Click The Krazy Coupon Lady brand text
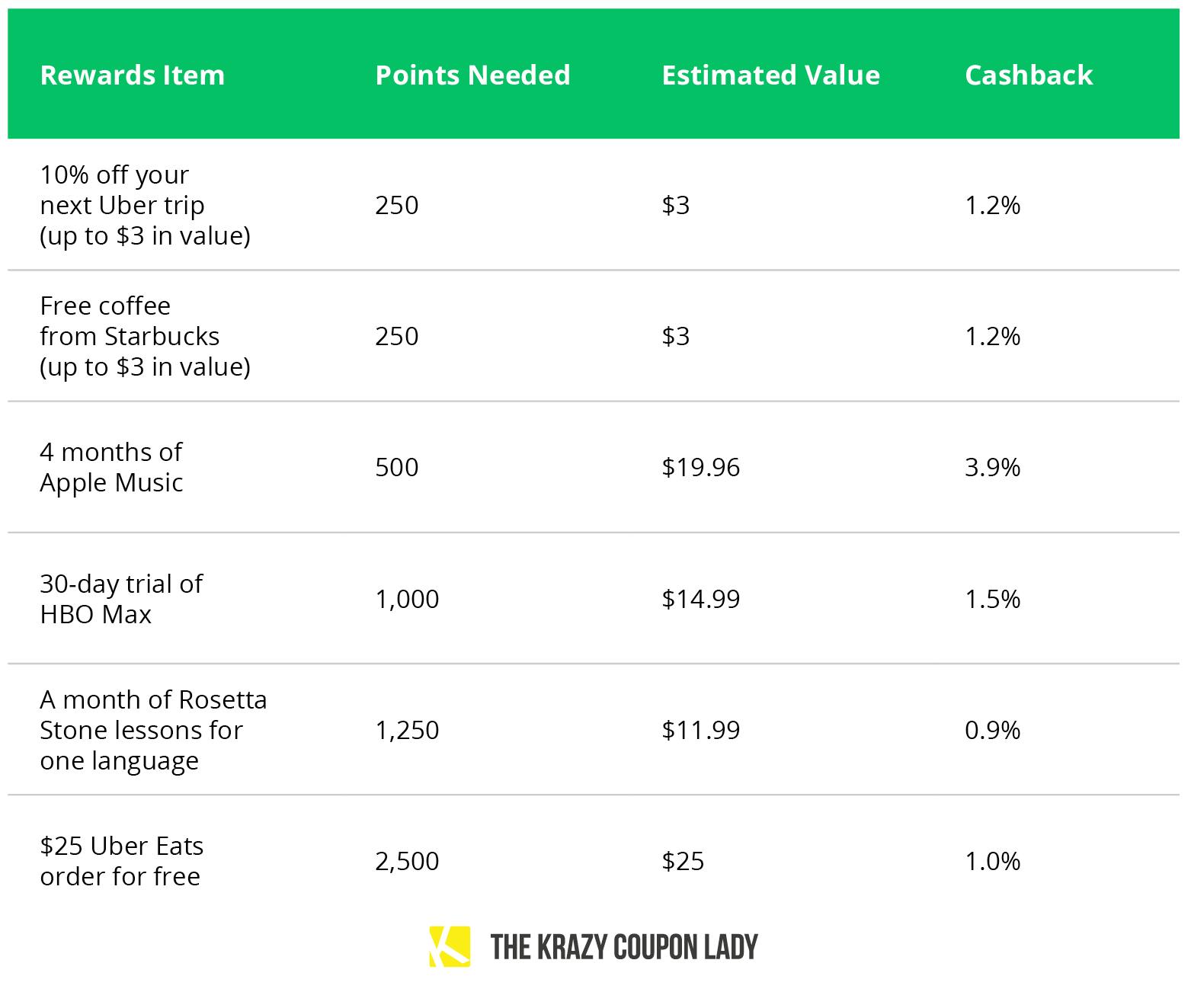1191x1008 pixels. tap(624, 947)
